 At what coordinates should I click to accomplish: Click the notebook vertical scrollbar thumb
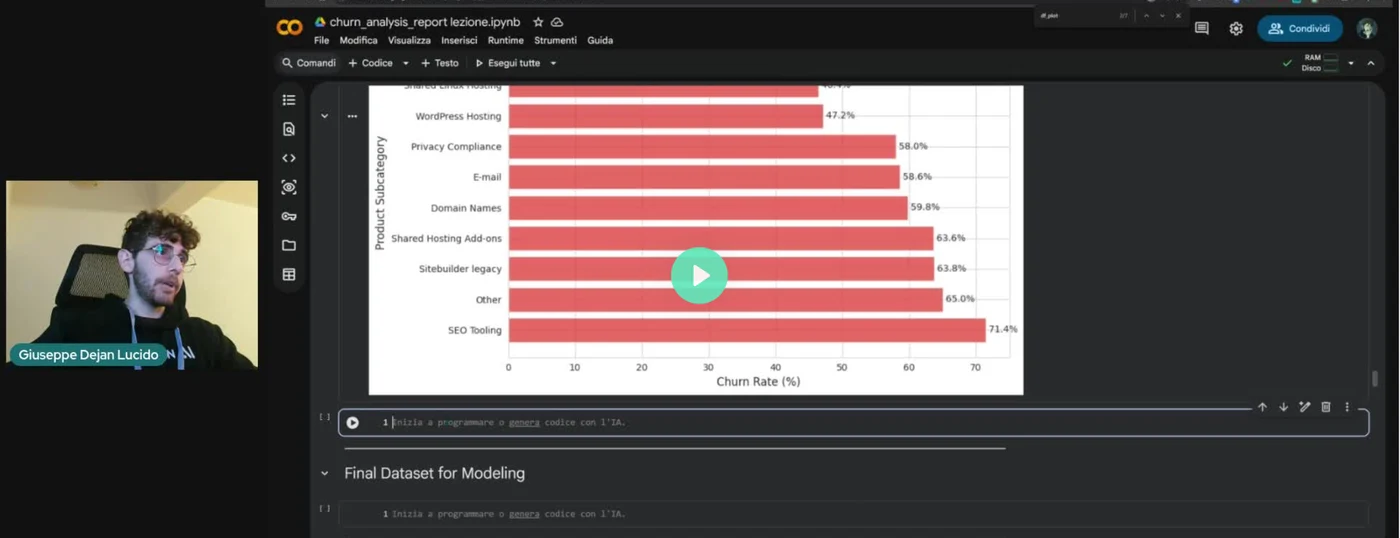(x=1375, y=378)
